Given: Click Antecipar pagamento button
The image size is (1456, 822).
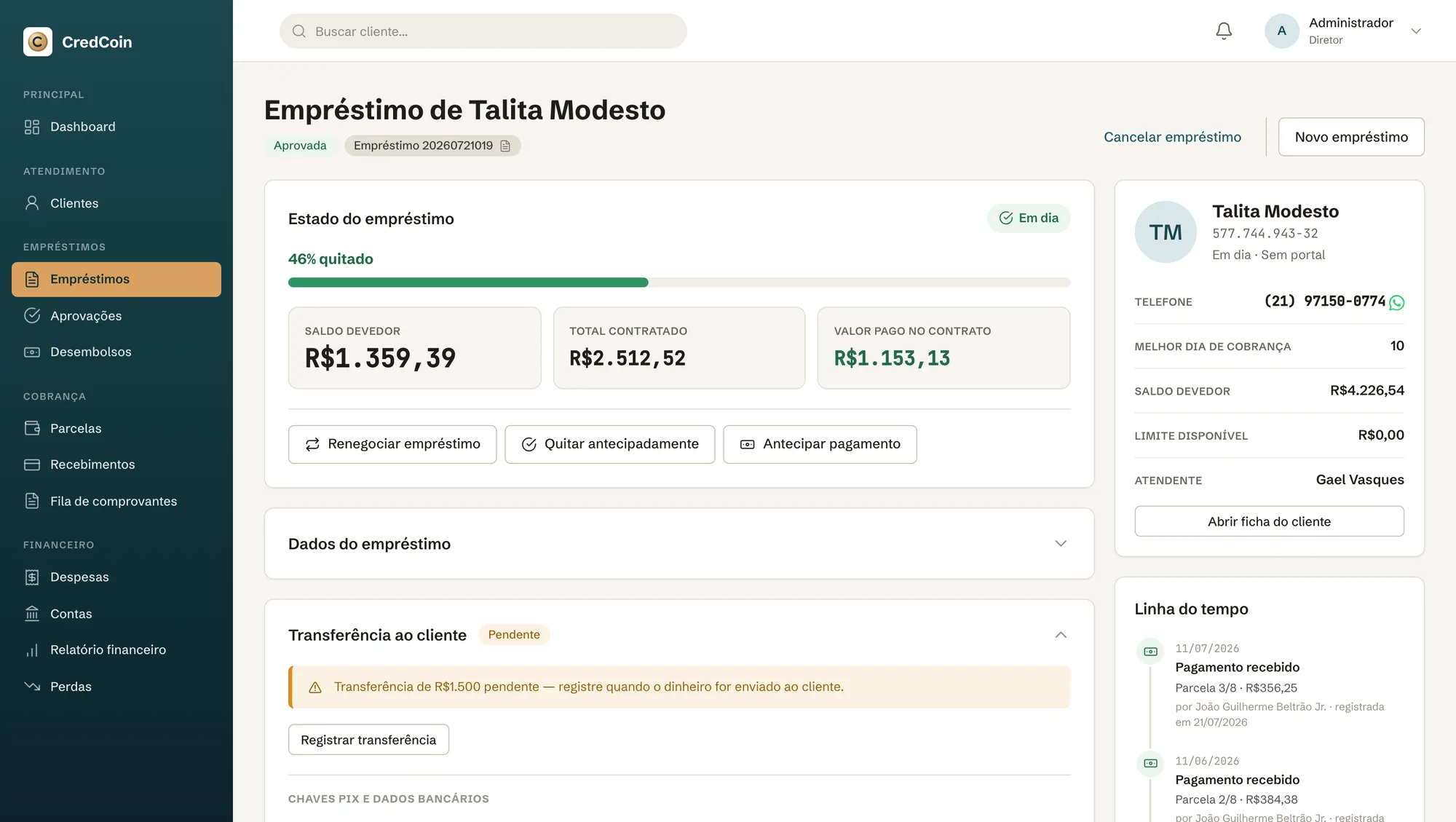Looking at the screenshot, I should point(820,444).
